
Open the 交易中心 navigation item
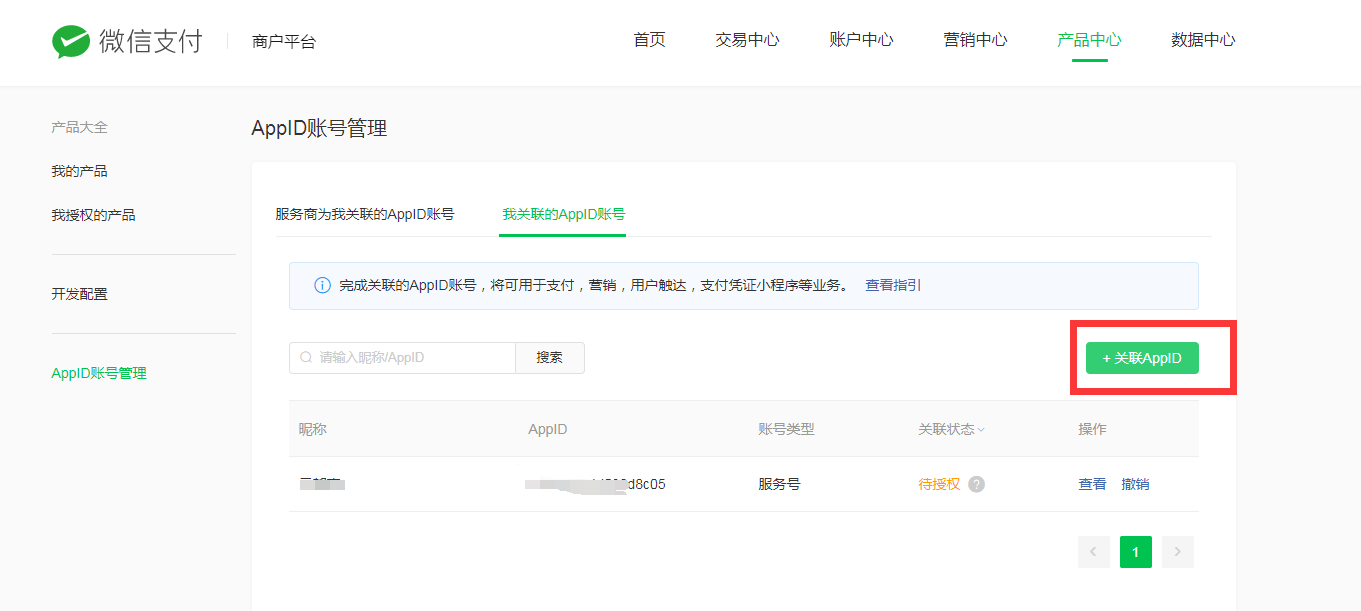(x=747, y=40)
